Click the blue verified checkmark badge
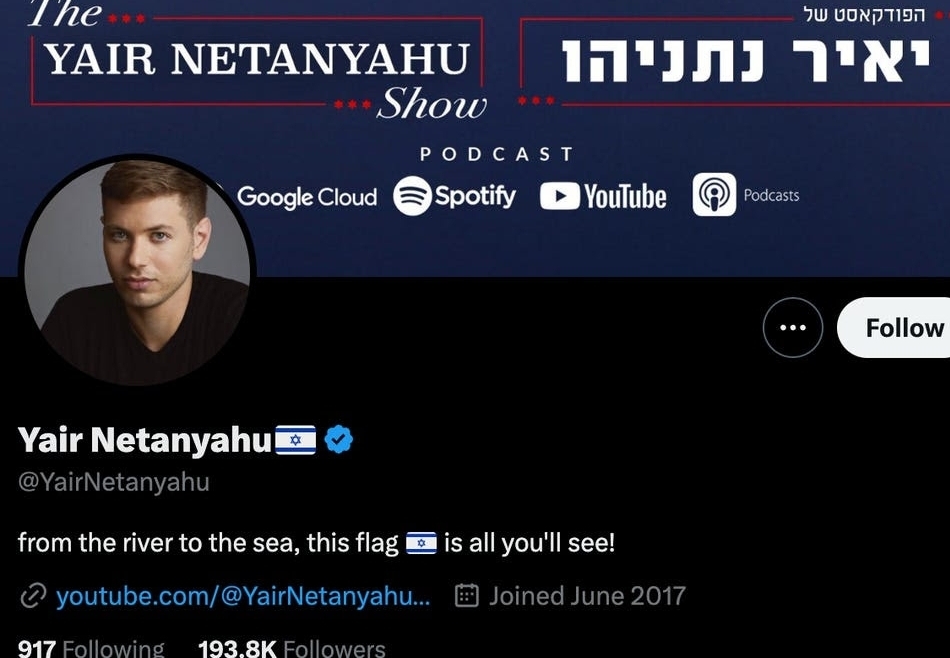Screen dimensions: 950x658 [x=339, y=439]
